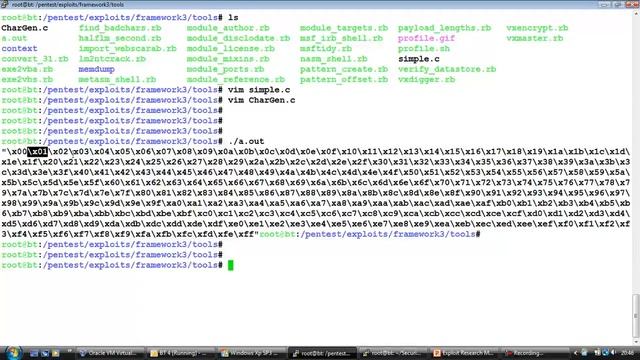Click pattern_create.rb file name
This screenshot has height=360, width=640.
[344, 69]
